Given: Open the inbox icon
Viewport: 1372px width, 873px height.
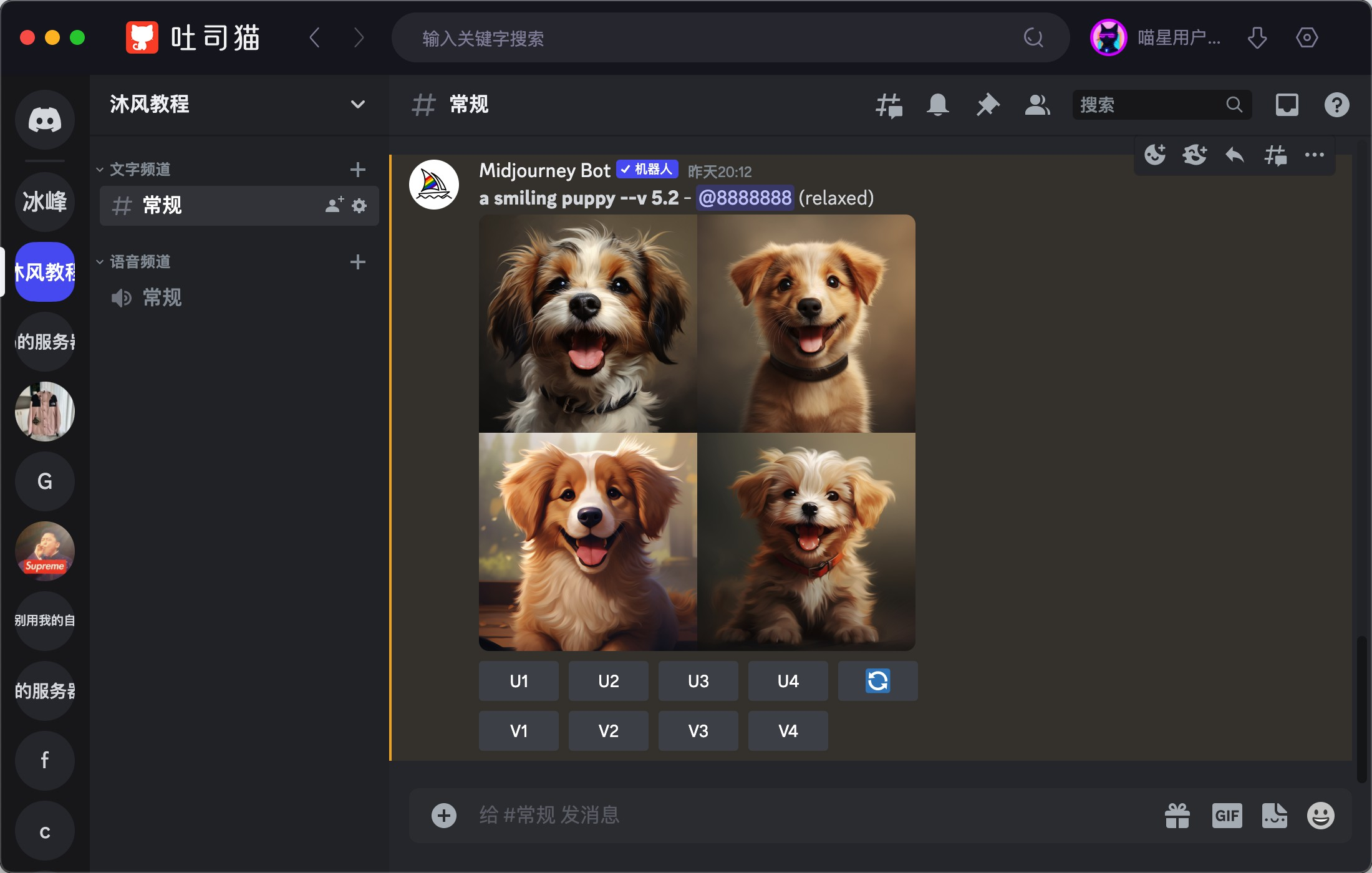Looking at the screenshot, I should coord(1287,105).
